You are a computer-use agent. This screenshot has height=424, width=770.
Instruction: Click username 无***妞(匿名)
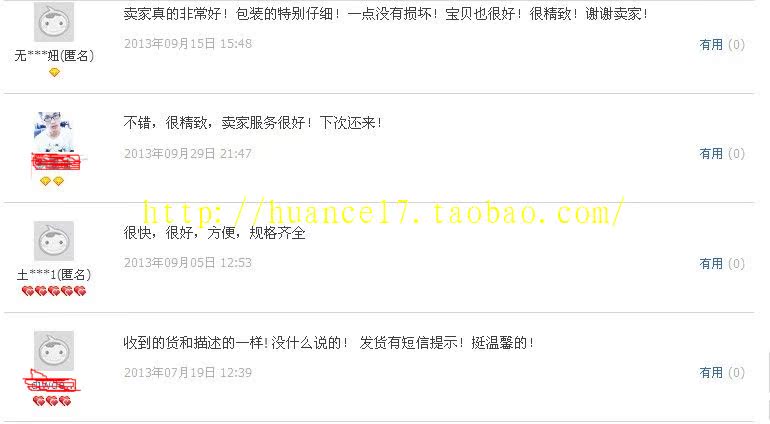coord(54,56)
